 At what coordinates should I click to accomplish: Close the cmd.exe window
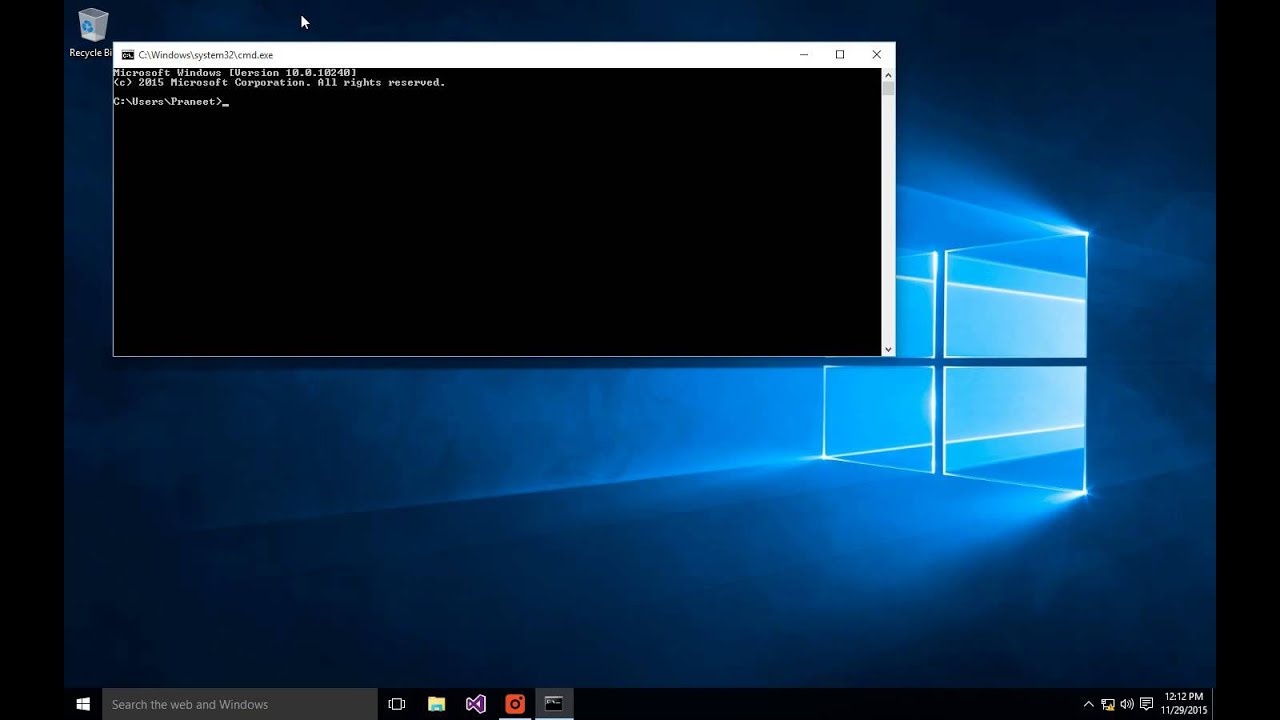coord(877,55)
